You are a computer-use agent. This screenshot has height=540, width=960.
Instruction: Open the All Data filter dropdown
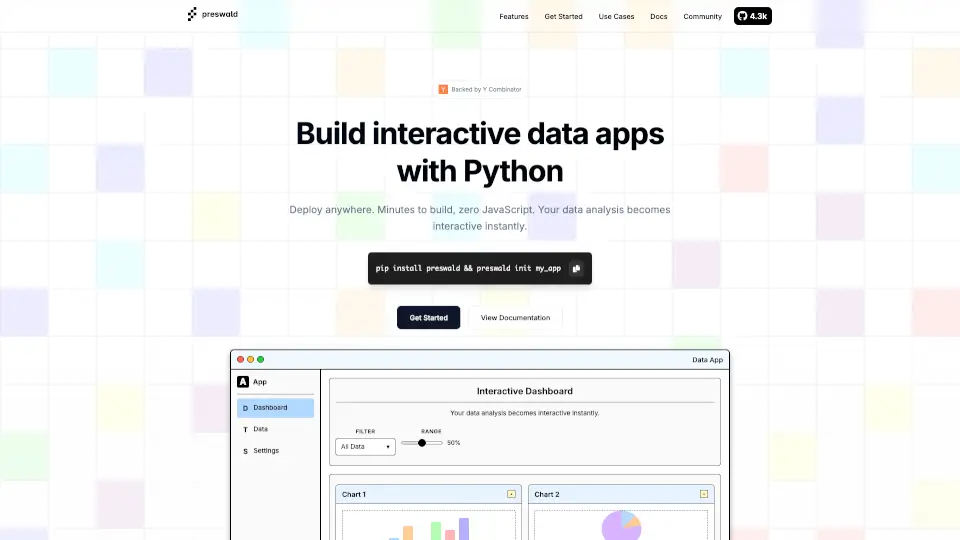coord(365,446)
